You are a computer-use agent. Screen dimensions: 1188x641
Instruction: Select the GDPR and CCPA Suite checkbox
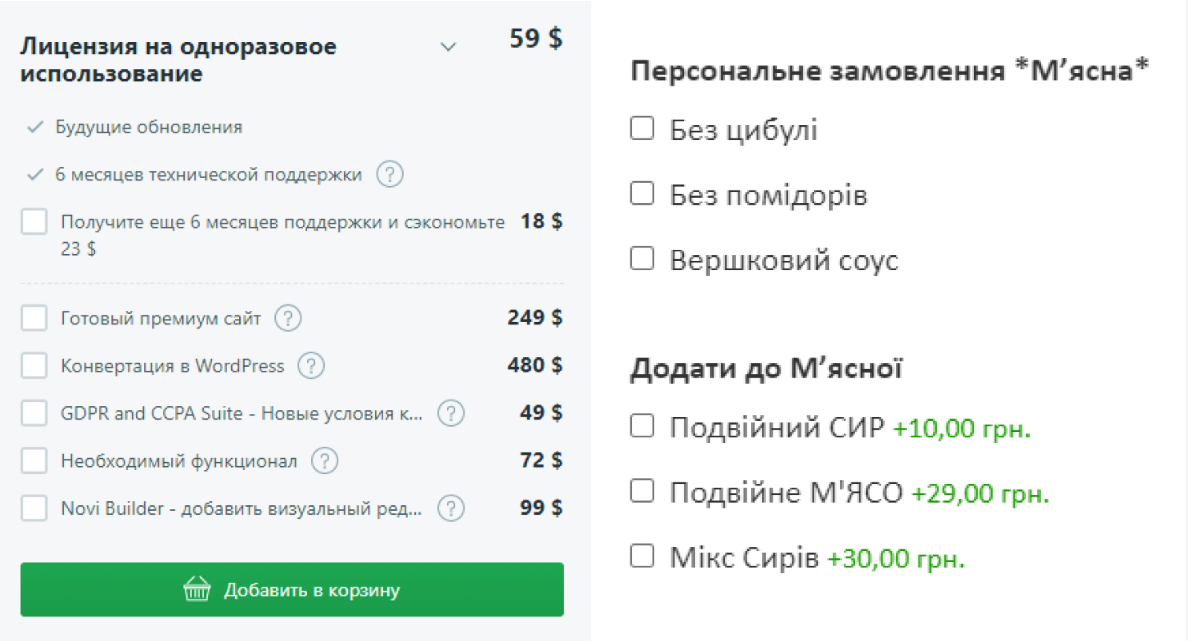coord(34,413)
